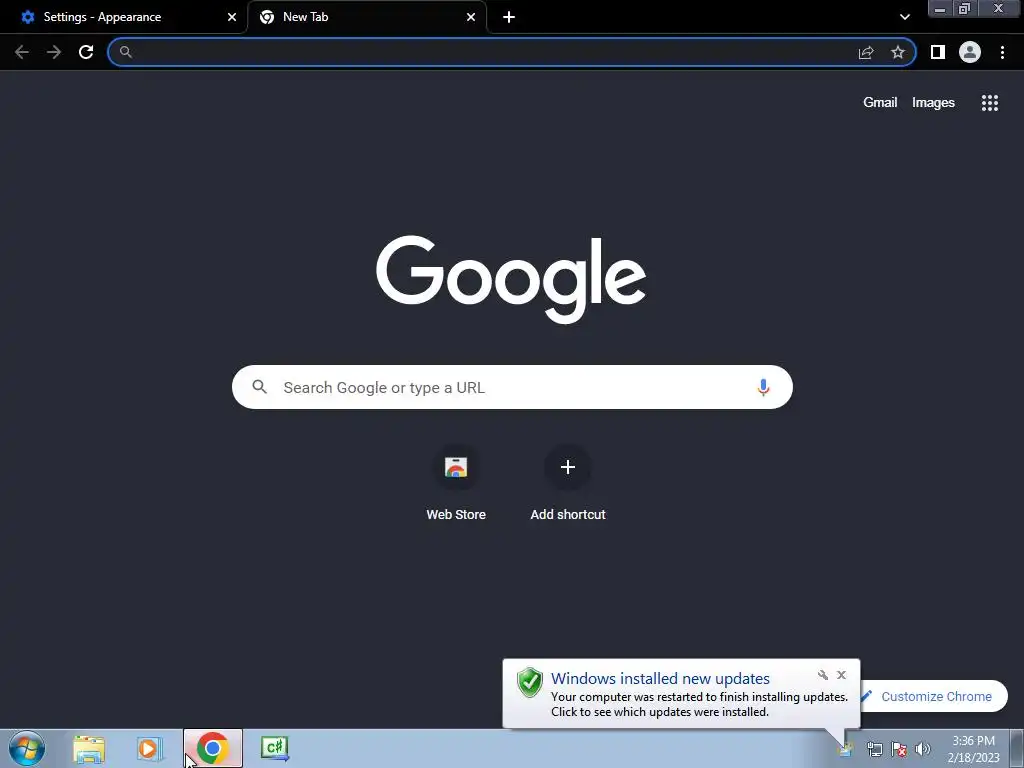
Task: Open the Chrome side panel
Action: [x=938, y=52]
